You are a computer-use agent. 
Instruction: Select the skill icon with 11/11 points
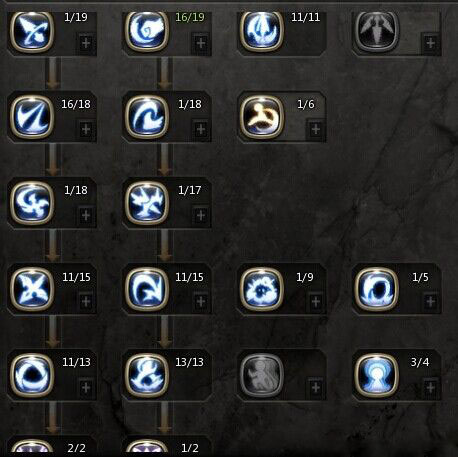[262, 31]
